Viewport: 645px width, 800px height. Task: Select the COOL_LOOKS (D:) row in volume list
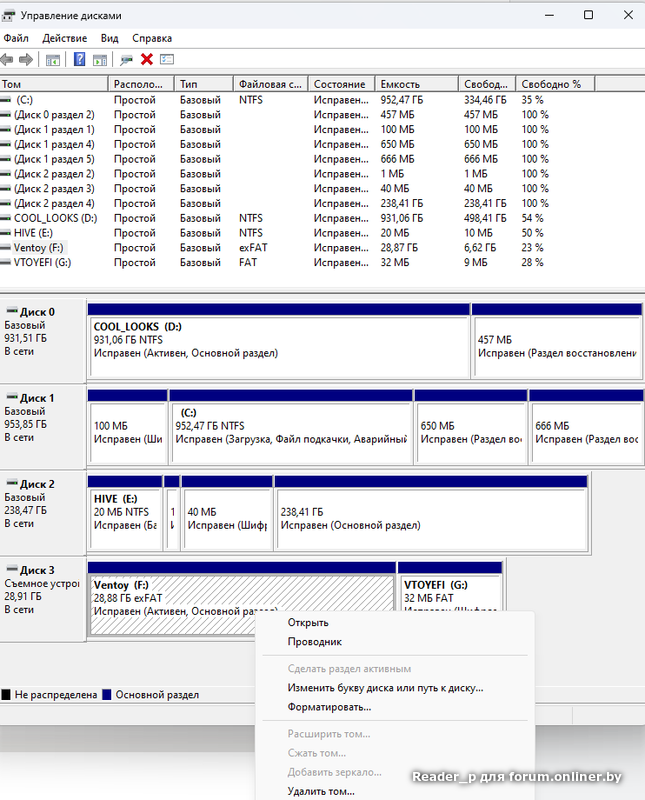pyautogui.click(x=55, y=218)
